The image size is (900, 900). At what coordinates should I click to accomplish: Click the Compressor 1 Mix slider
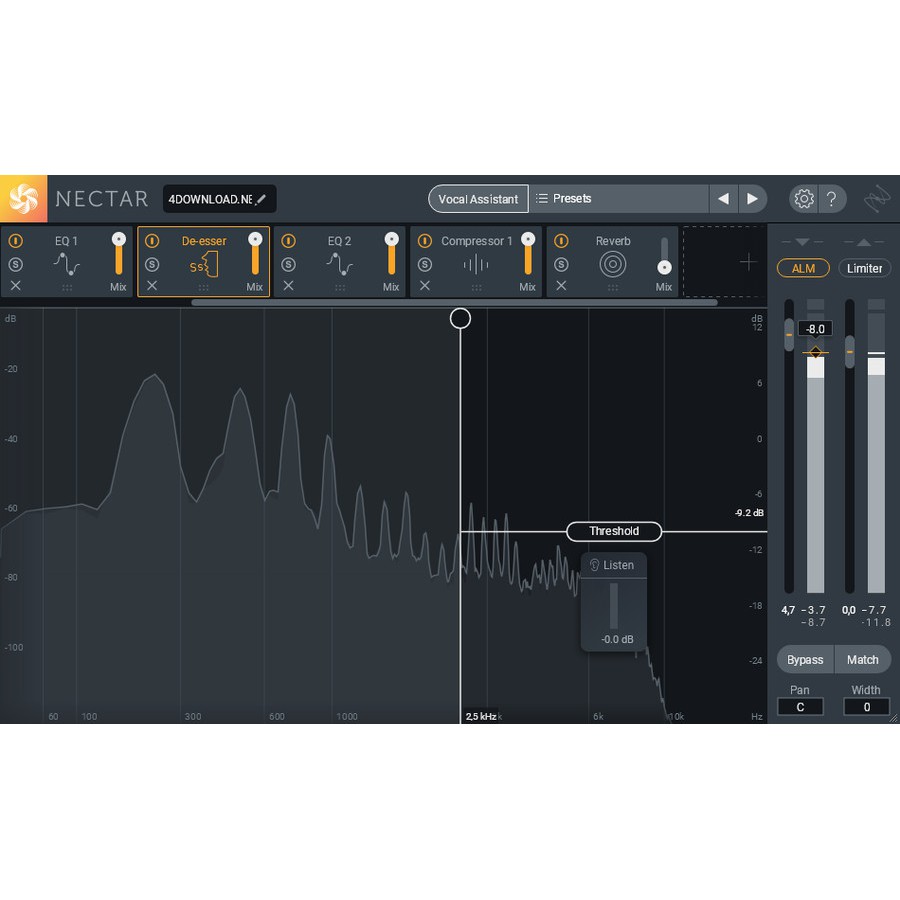coord(527,256)
